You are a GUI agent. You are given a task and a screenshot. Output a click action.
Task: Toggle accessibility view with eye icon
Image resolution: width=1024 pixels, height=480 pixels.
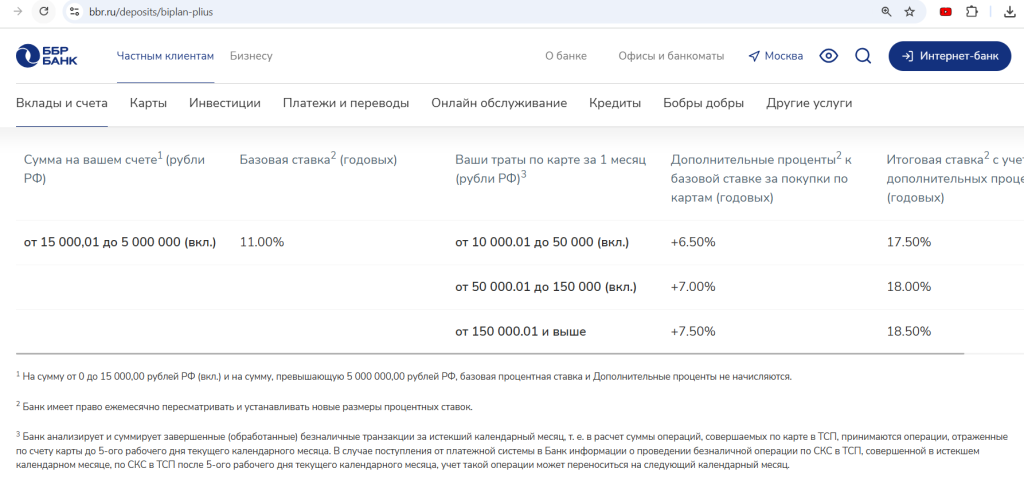click(829, 56)
